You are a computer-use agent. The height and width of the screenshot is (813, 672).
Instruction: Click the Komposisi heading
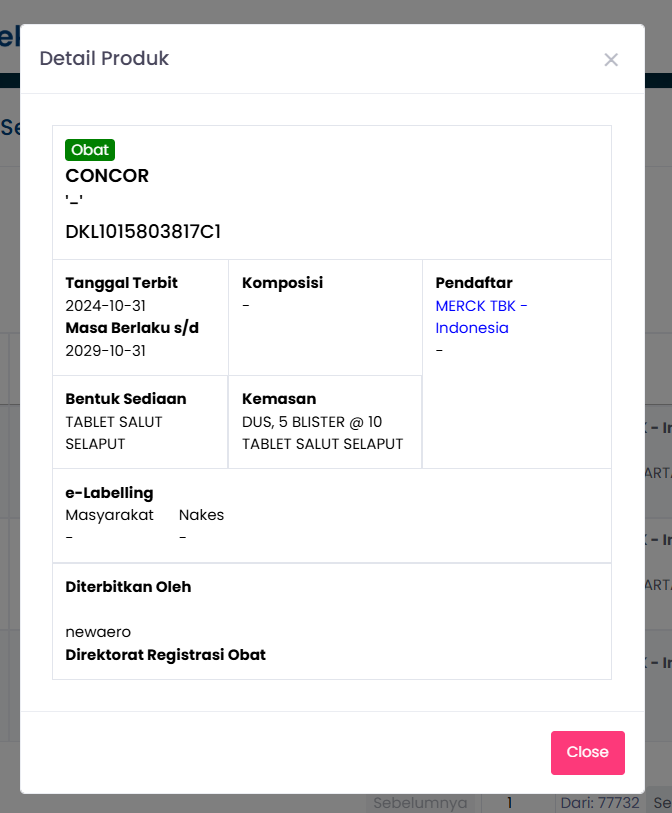click(282, 283)
